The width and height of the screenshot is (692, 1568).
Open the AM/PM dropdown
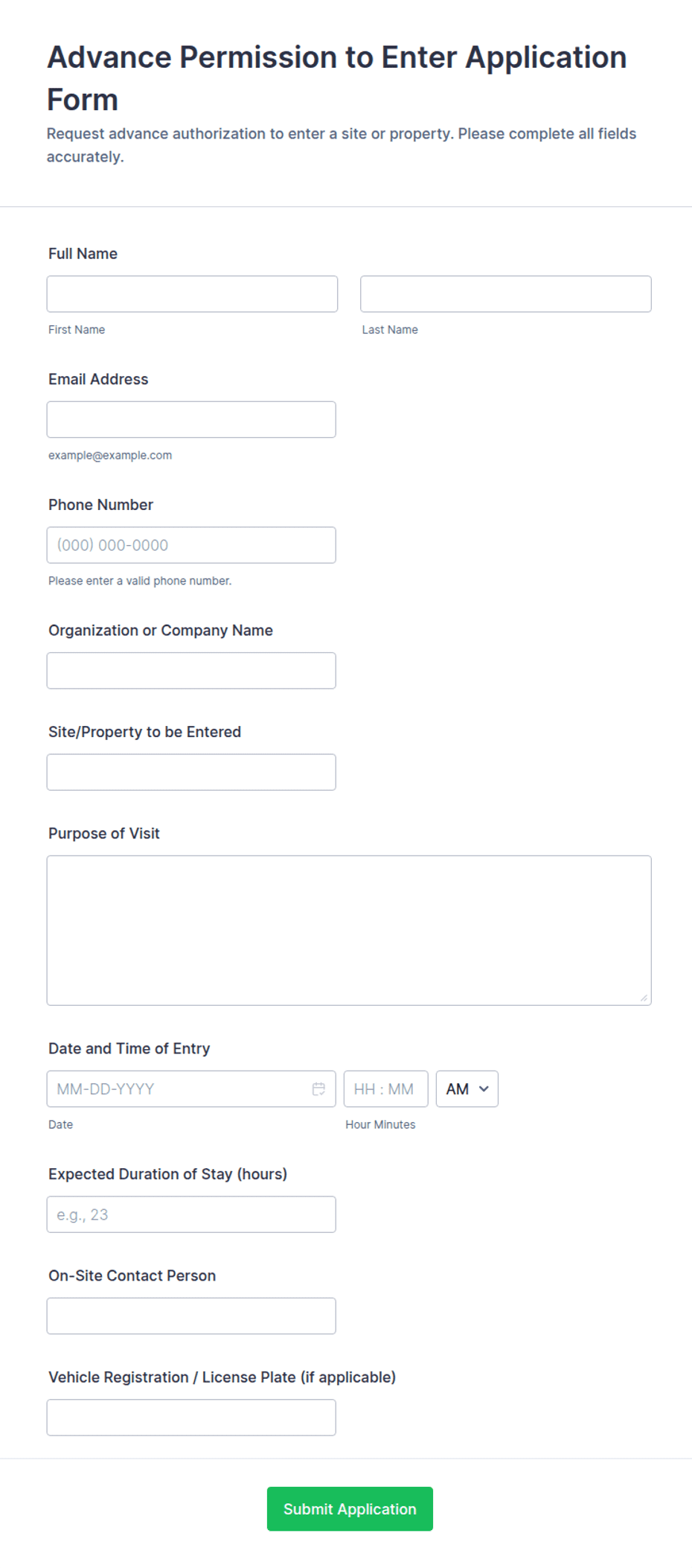467,1089
